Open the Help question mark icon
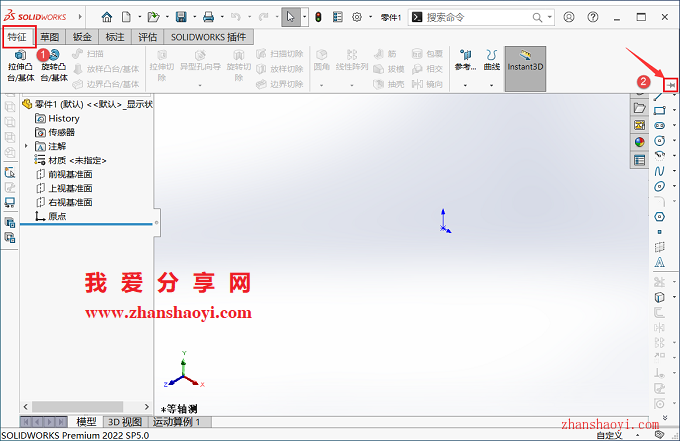 [x=593, y=17]
